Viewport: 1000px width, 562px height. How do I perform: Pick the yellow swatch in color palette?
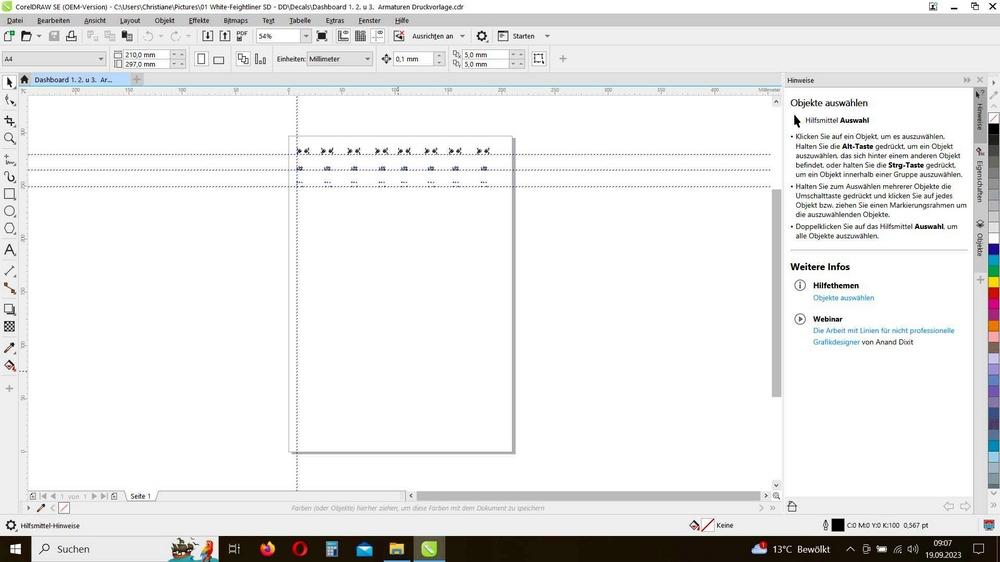[994, 281]
